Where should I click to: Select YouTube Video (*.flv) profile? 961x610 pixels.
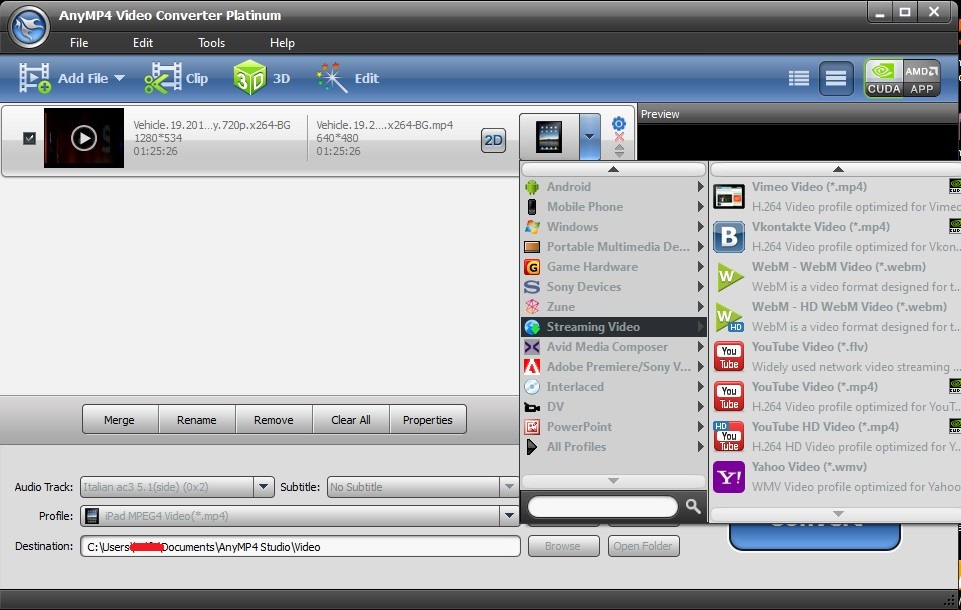pyautogui.click(x=835, y=357)
